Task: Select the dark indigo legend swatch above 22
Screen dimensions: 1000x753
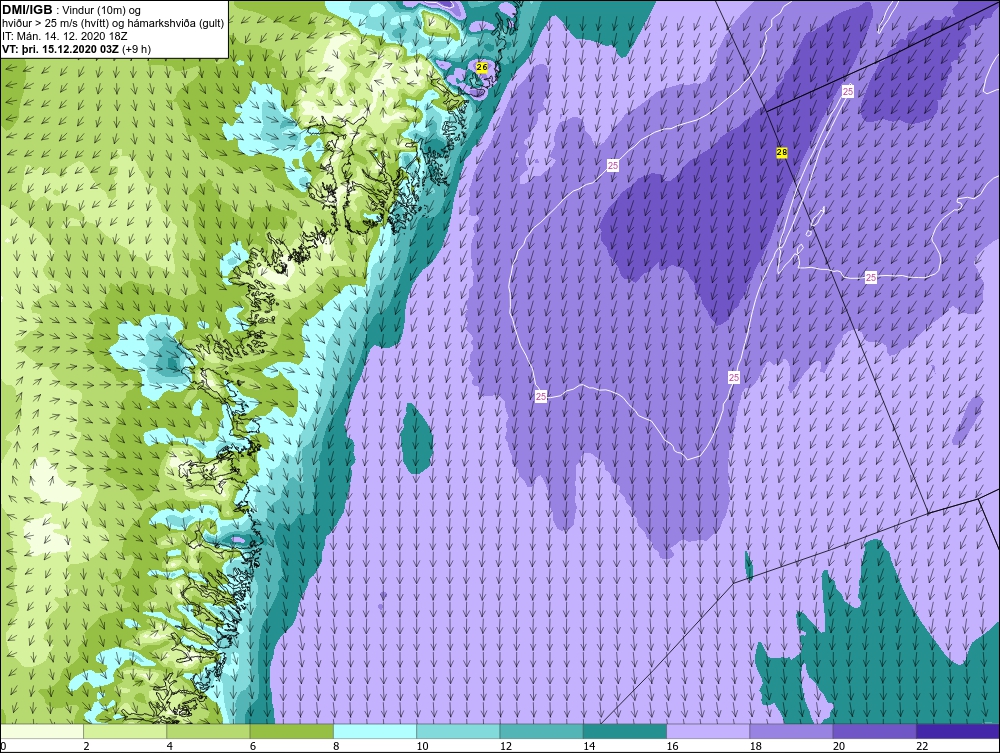Action: click(x=957, y=731)
